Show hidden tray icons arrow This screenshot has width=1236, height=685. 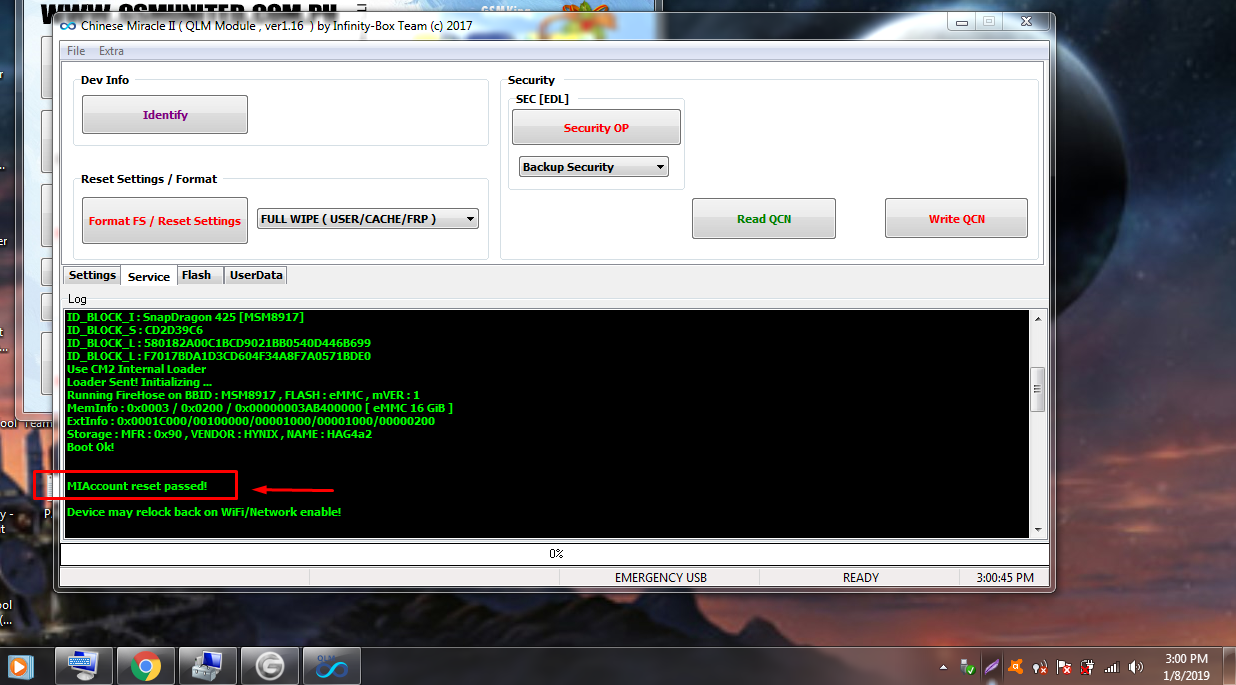point(943,667)
